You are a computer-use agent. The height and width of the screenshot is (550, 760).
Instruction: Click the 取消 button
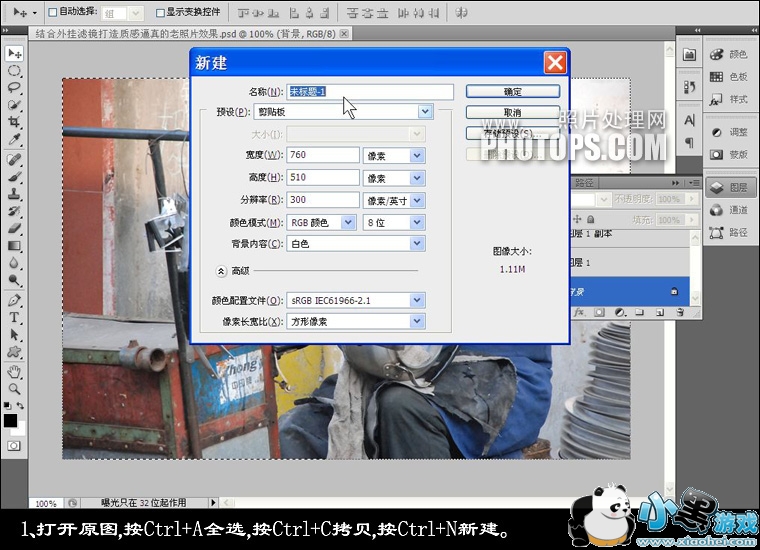511,112
